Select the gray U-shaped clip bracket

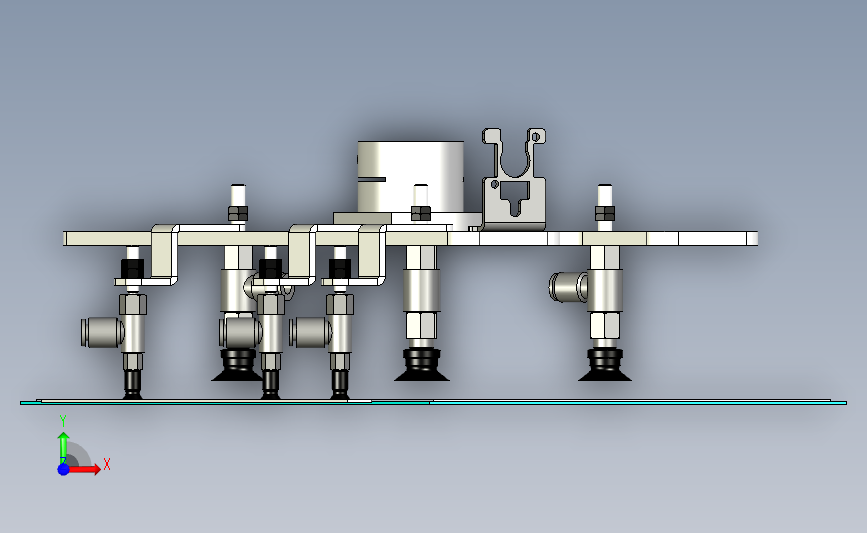coord(514,180)
